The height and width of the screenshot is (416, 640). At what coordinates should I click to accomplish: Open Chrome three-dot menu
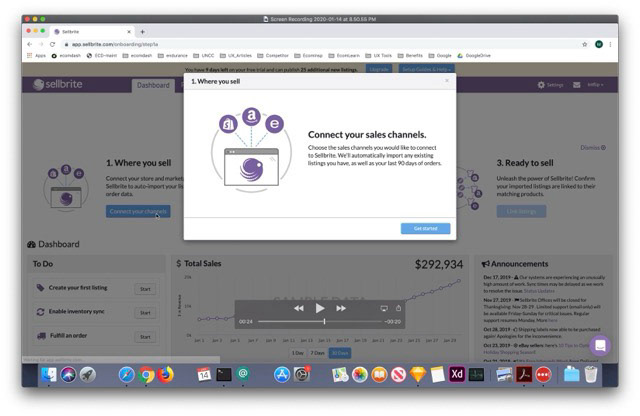[610, 44]
